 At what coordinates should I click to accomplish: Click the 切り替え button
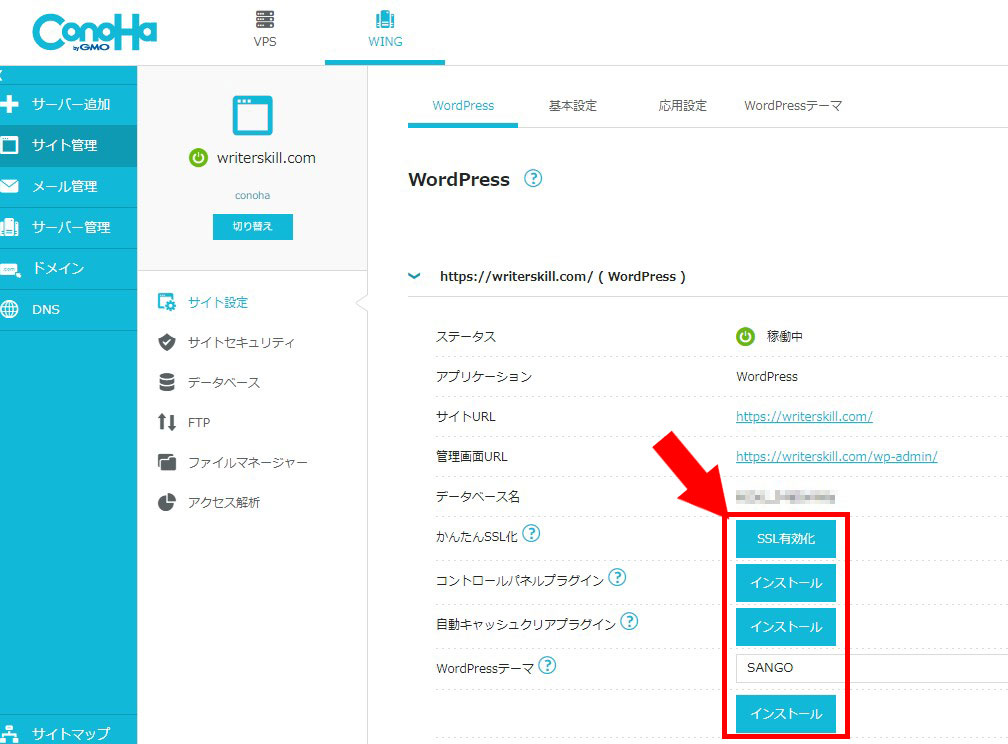tap(253, 226)
